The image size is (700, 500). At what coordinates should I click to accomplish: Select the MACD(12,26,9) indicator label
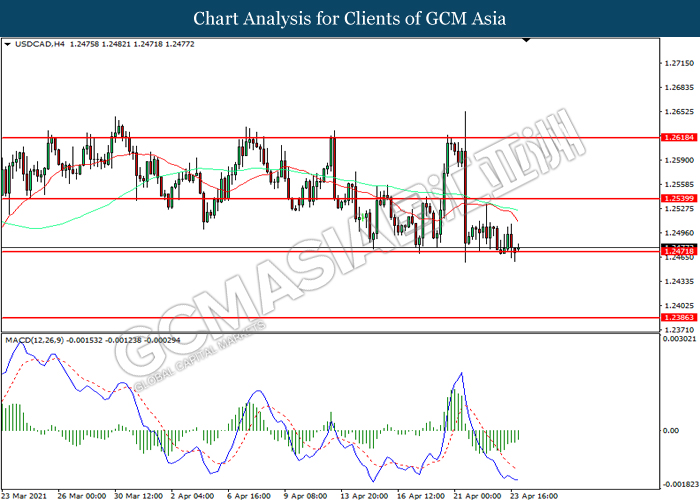[34, 340]
